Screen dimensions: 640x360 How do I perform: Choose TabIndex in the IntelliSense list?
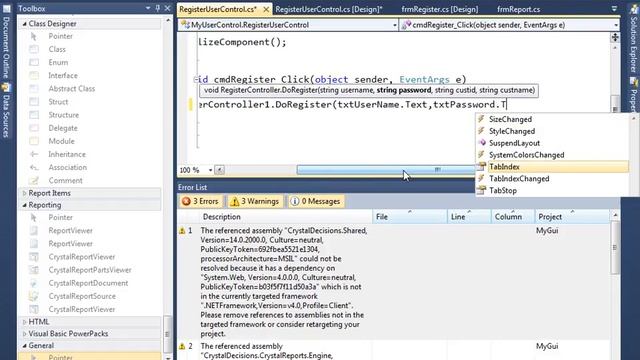(553, 167)
